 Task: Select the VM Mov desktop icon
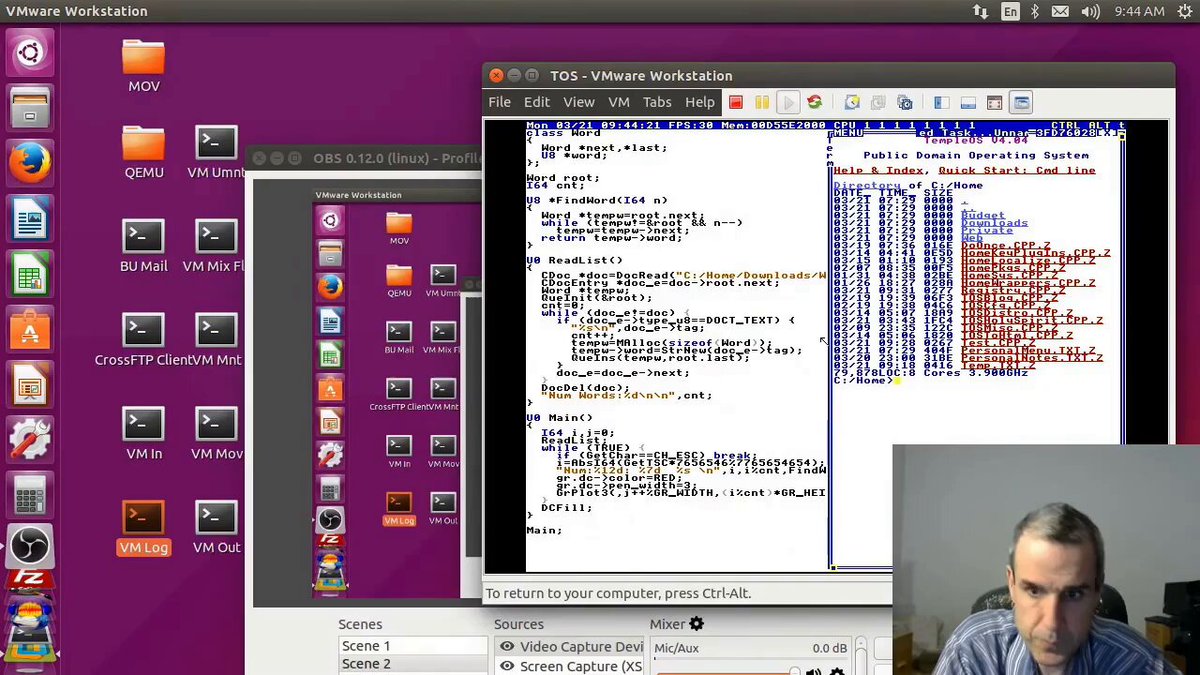pyautogui.click(x=216, y=434)
